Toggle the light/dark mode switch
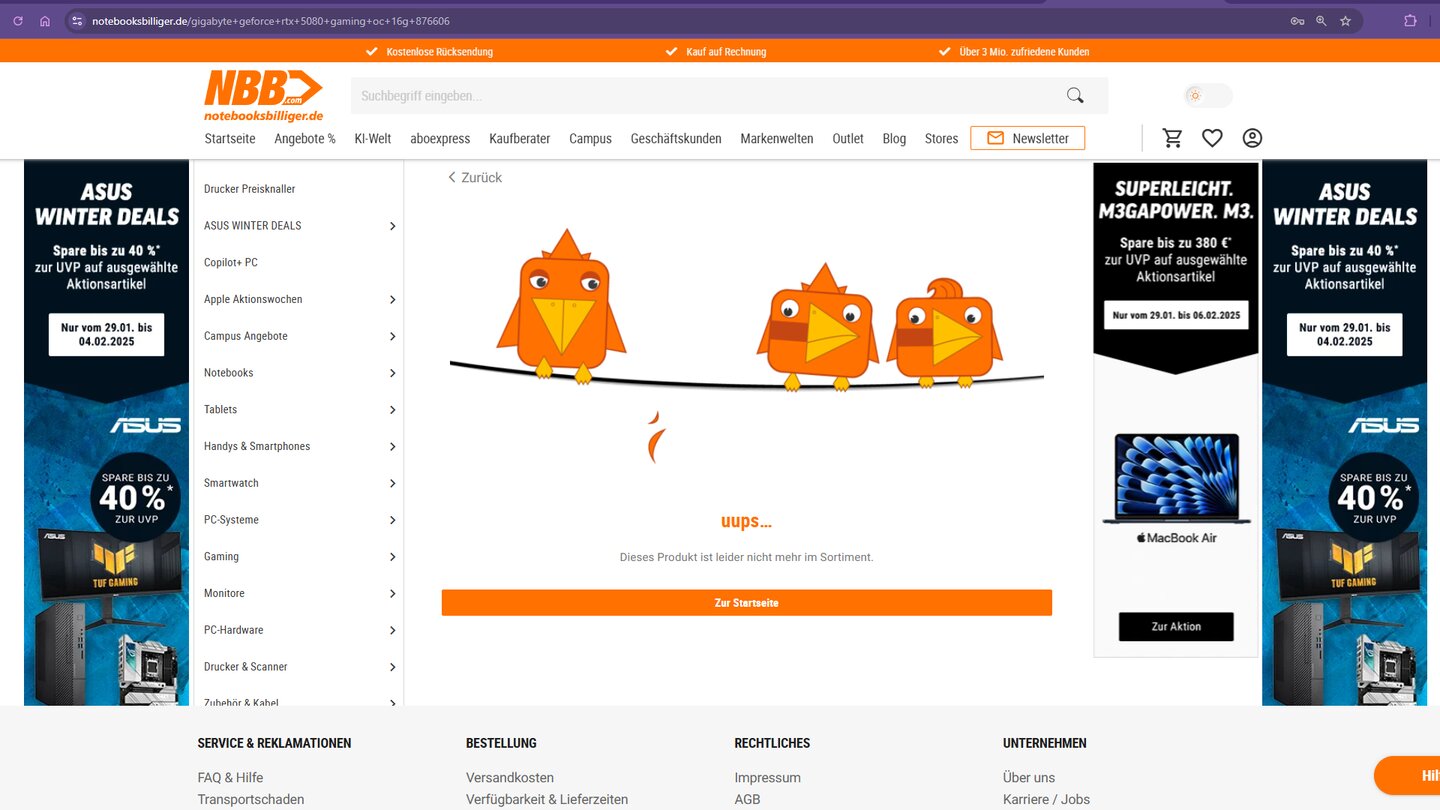Screen dimensions: 1440x810 [1207, 96]
